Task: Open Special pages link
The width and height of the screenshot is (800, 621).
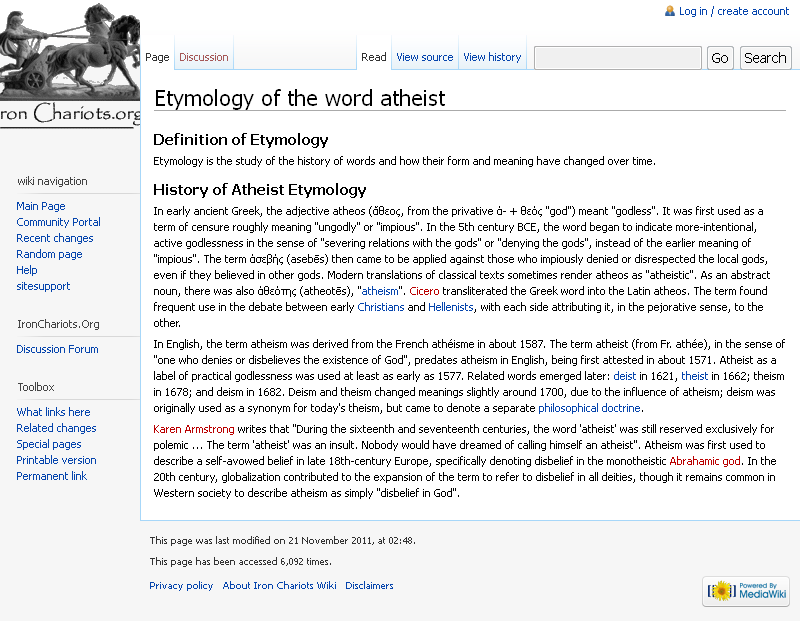Action: [x=48, y=444]
